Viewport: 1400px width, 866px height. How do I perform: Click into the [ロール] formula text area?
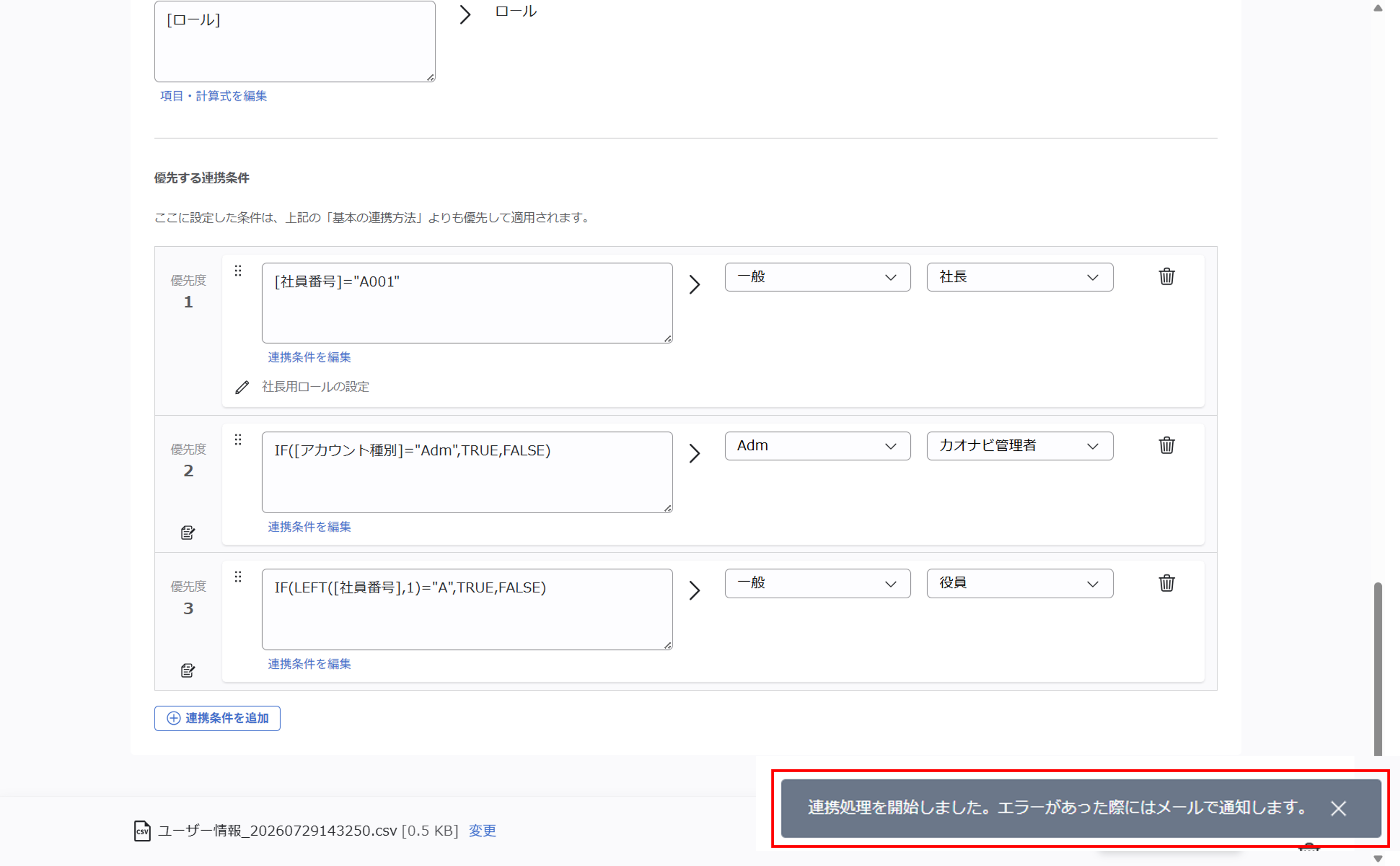point(295,41)
